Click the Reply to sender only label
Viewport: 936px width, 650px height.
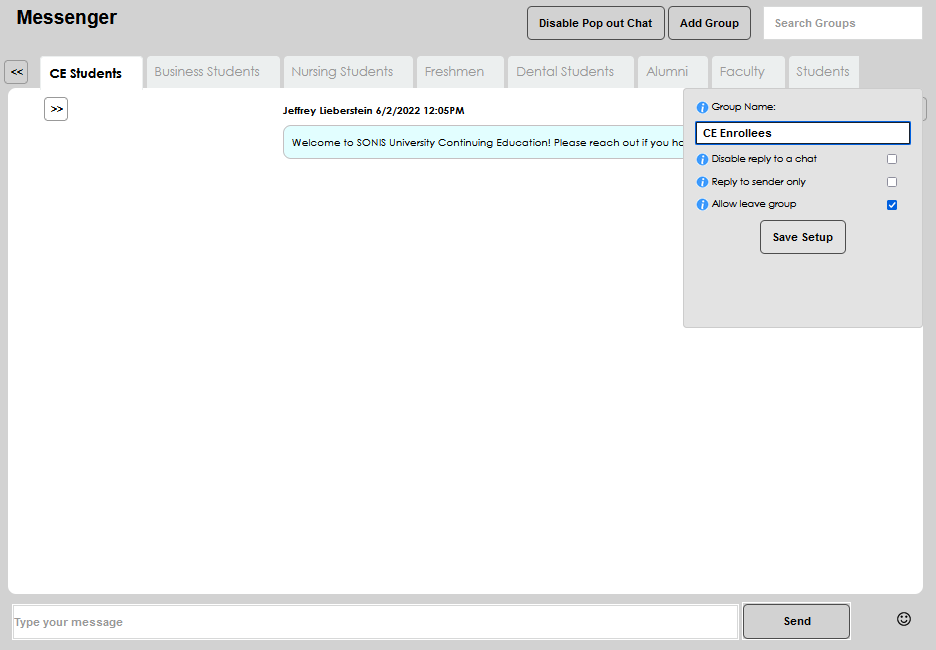point(759,181)
